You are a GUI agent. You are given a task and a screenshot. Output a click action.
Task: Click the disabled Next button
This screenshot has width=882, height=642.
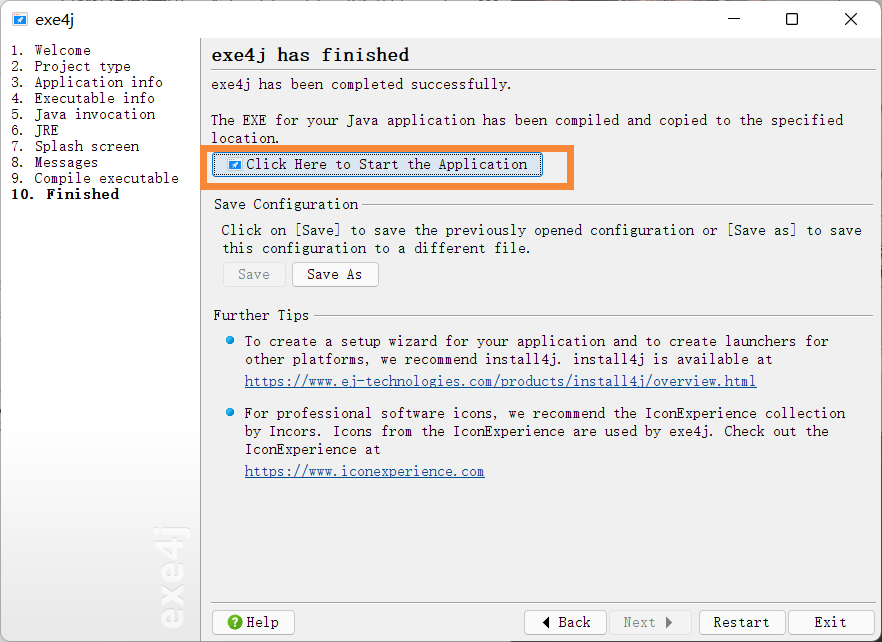pos(648,622)
